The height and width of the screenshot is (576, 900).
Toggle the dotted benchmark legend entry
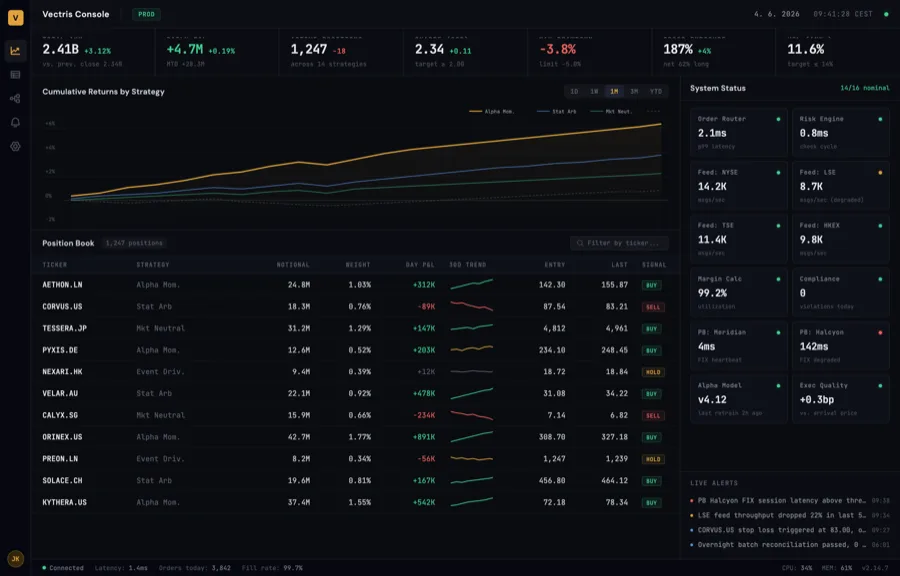point(653,112)
